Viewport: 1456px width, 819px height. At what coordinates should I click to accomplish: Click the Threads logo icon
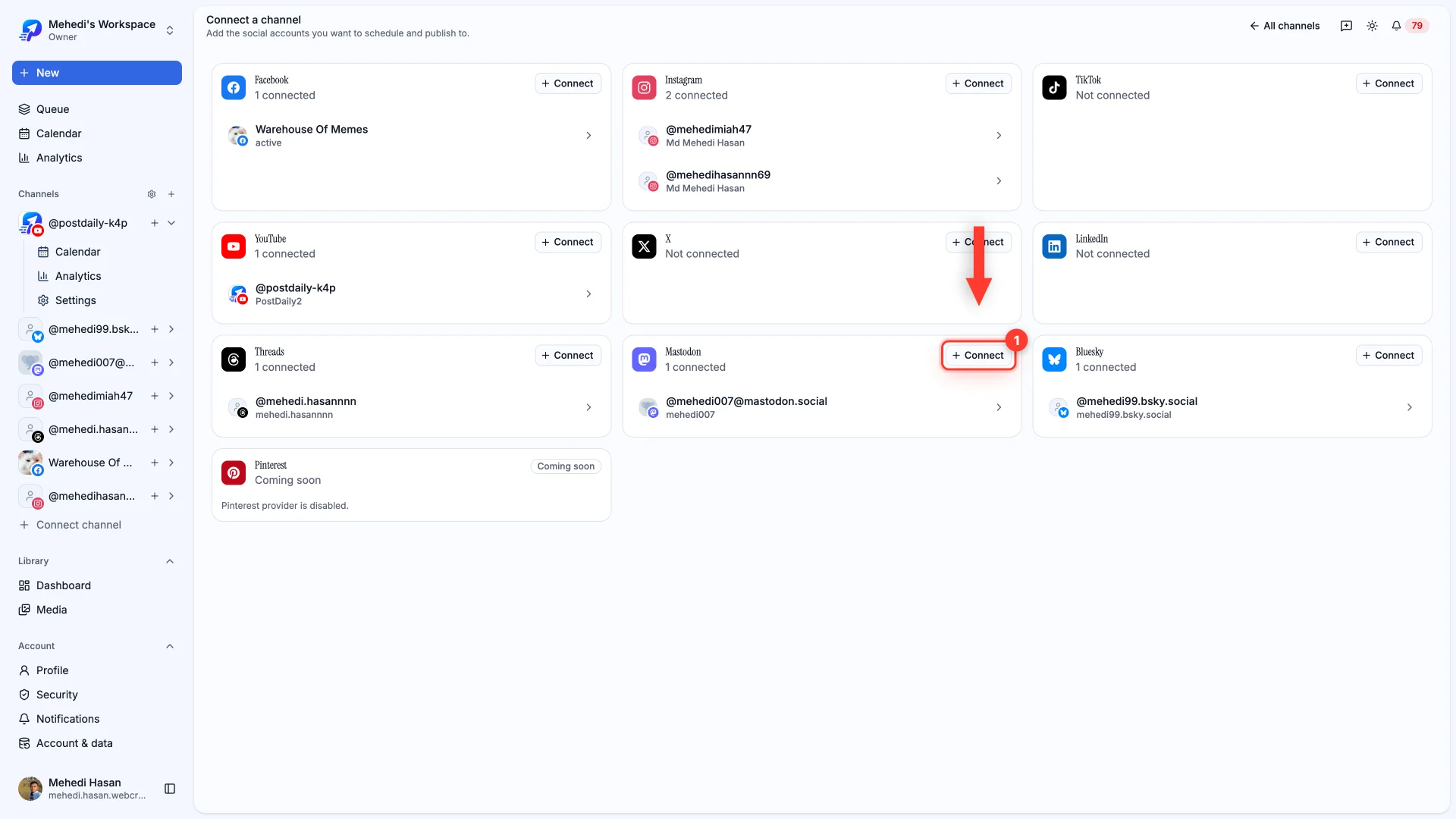pyautogui.click(x=234, y=359)
